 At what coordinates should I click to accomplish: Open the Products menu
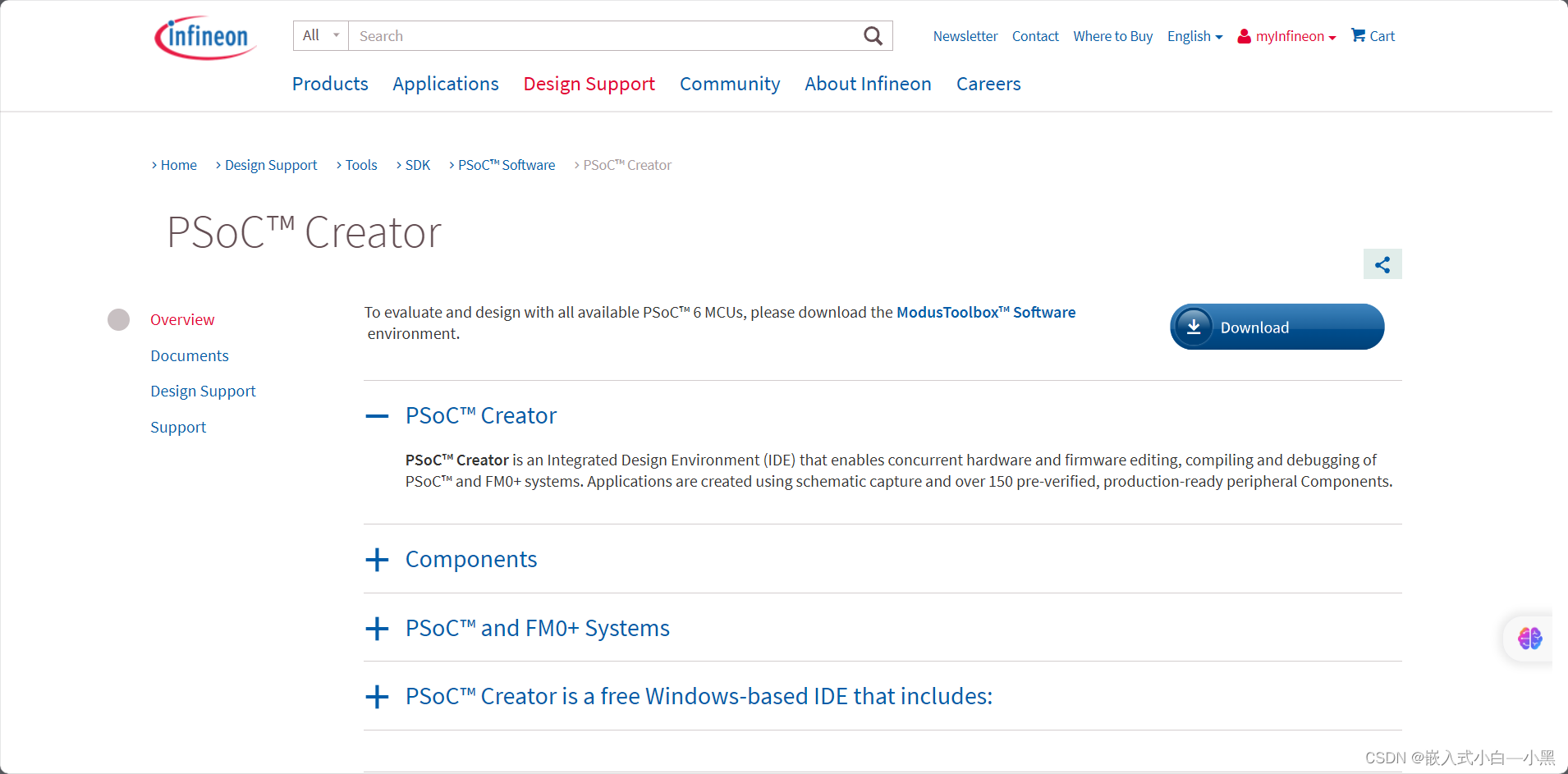pos(330,84)
